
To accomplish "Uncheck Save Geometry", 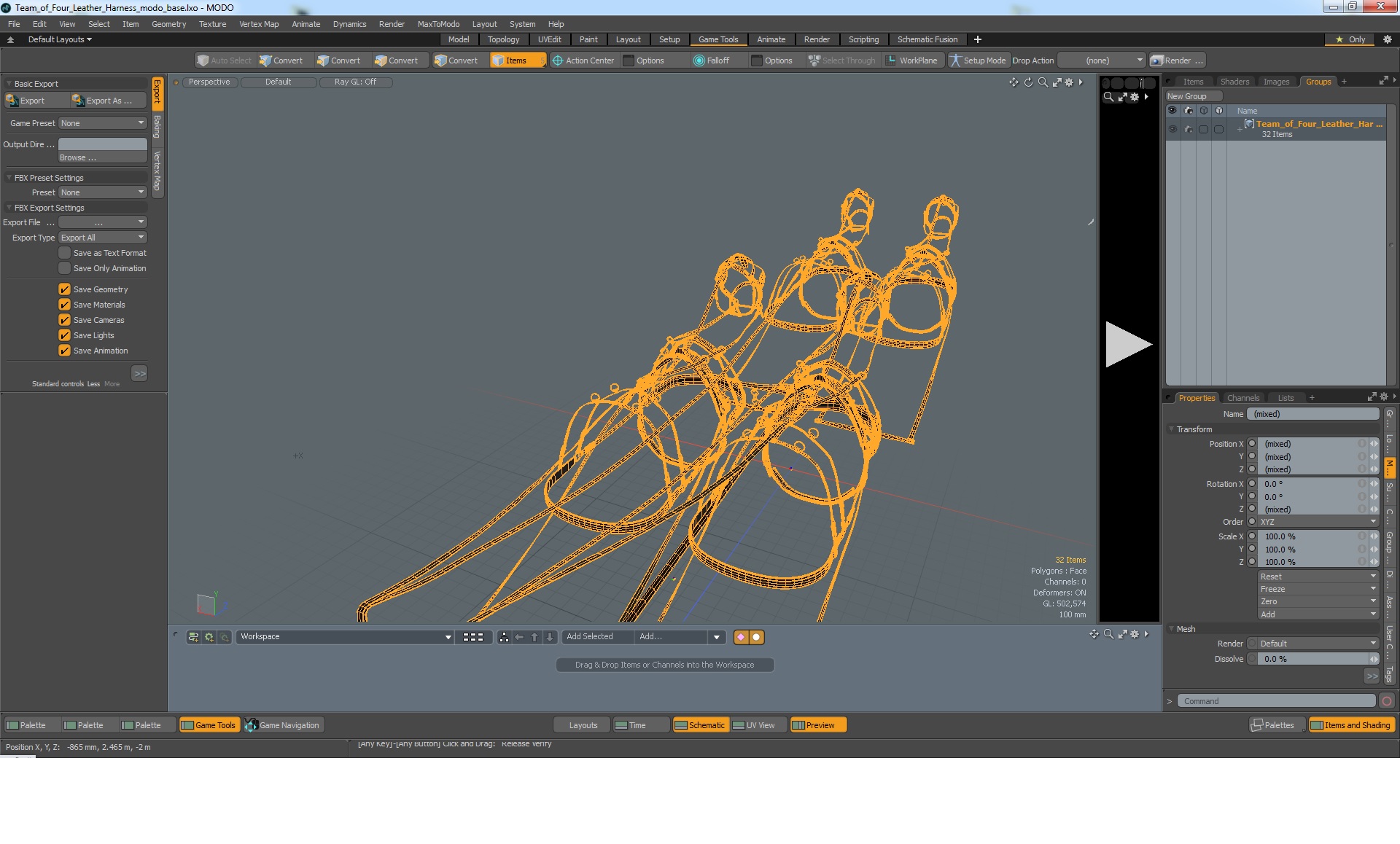I will click(x=65, y=289).
